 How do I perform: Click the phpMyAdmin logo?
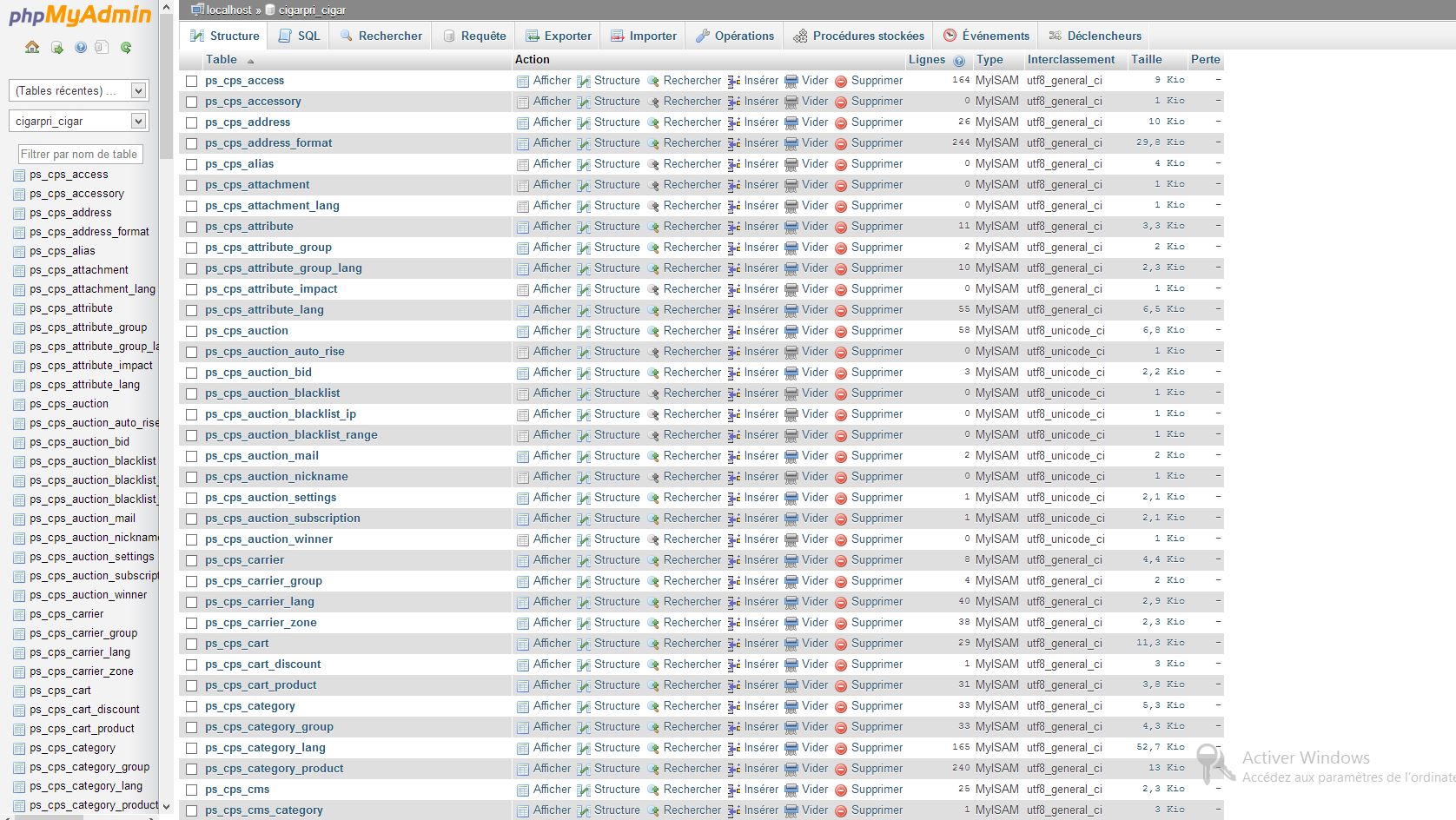point(80,15)
